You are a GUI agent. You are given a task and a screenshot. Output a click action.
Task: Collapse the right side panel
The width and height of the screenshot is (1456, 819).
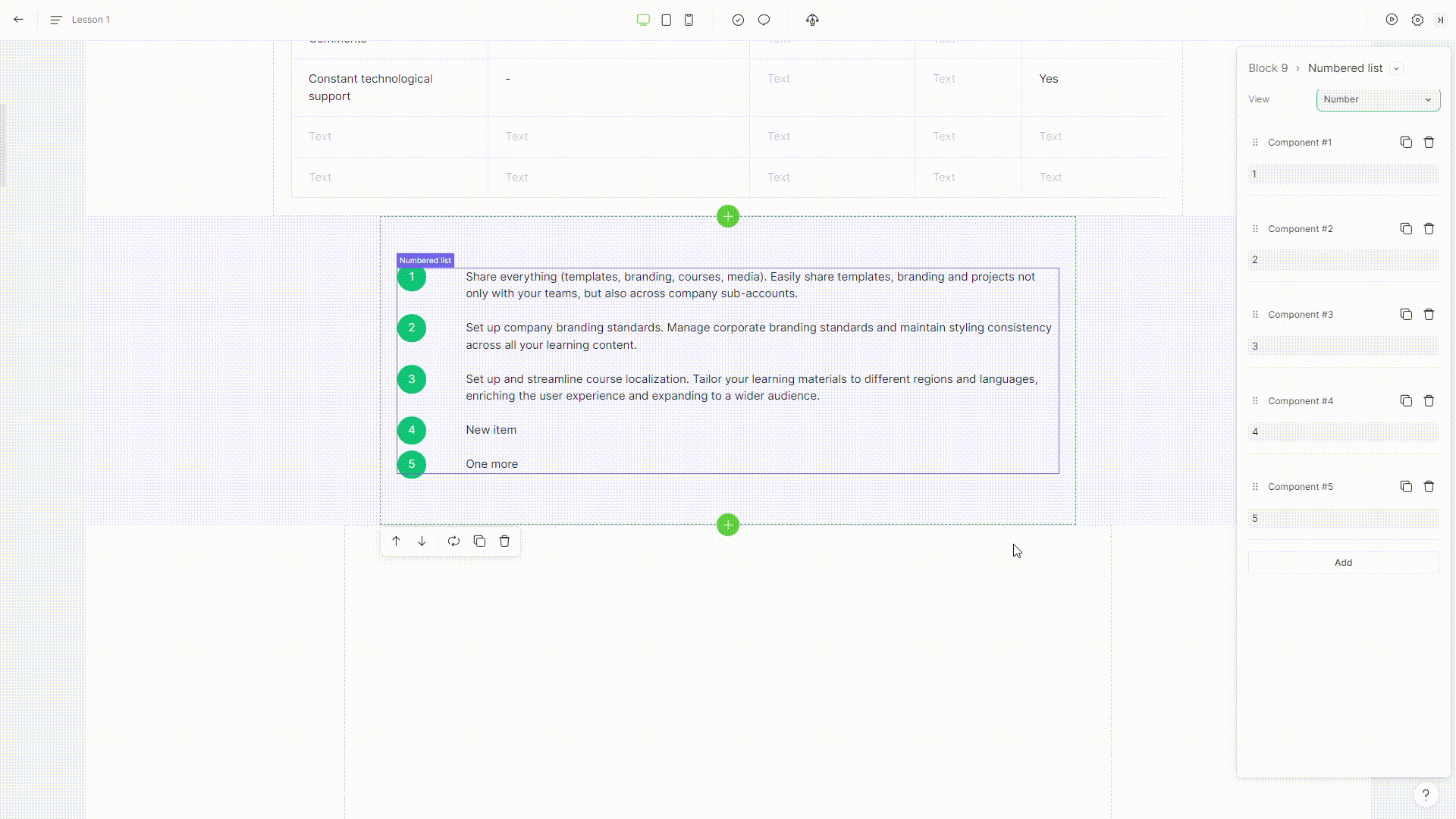[x=1440, y=20]
